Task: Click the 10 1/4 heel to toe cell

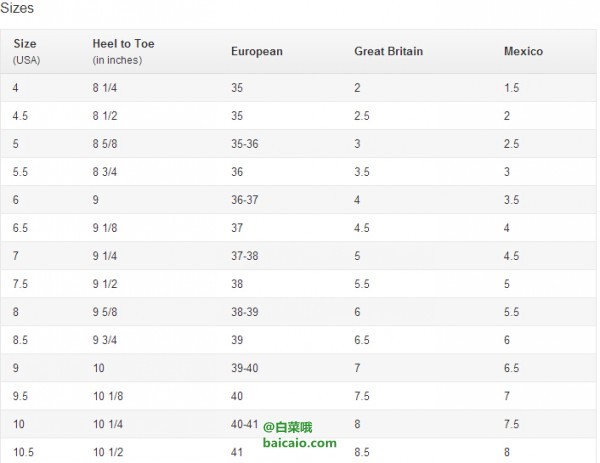Action: coord(108,424)
